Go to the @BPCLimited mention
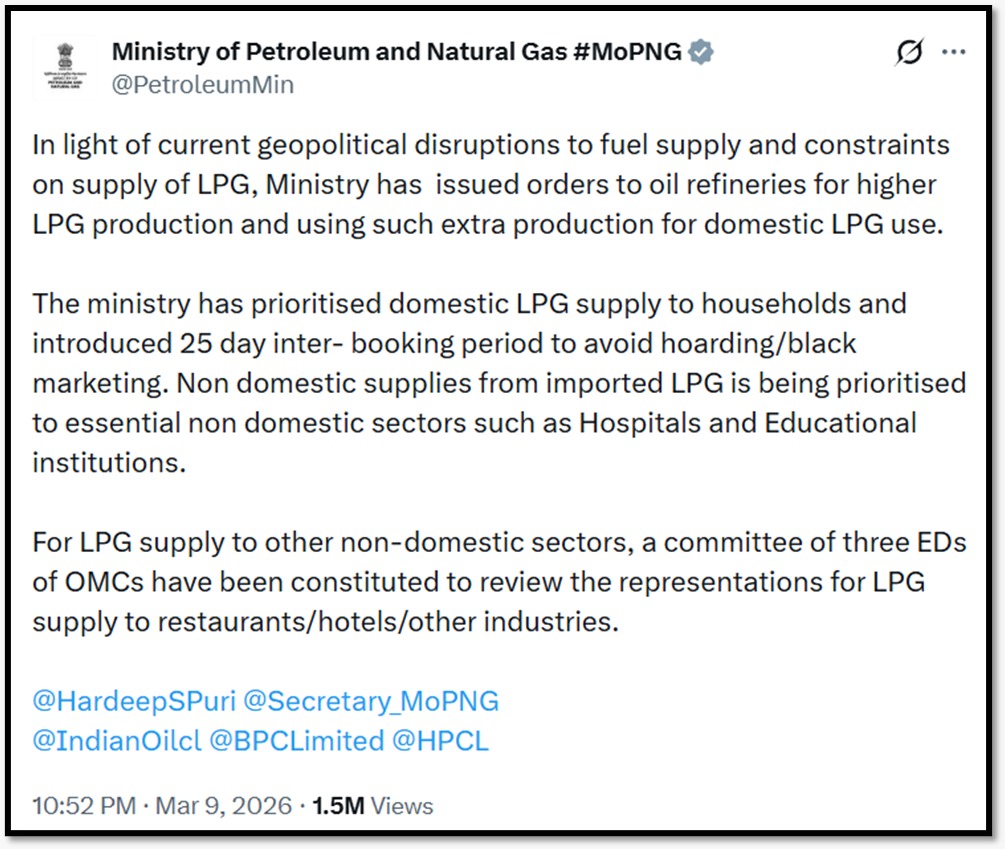 coord(296,741)
